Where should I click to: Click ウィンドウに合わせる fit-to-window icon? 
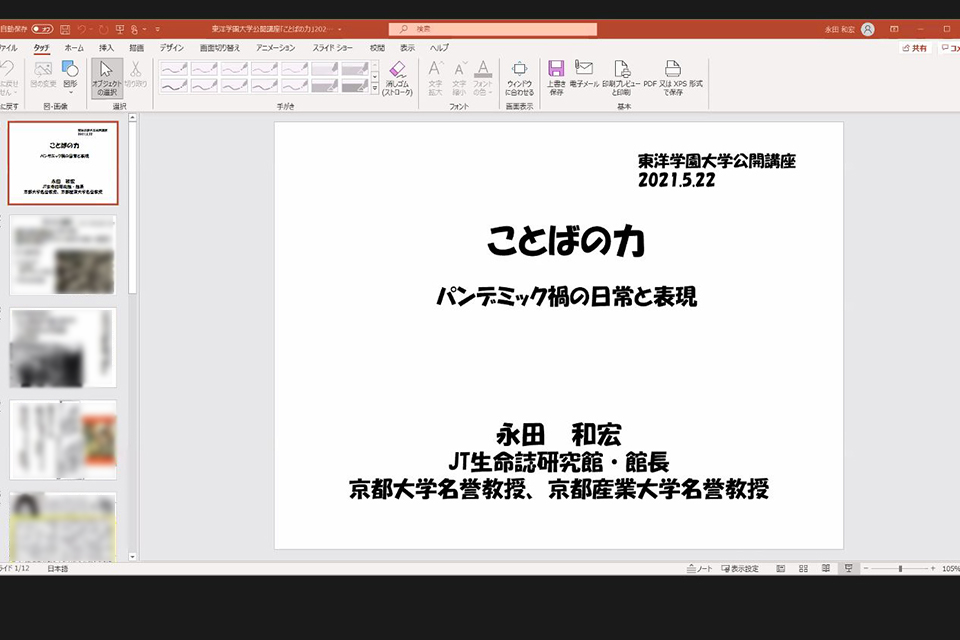[x=519, y=78]
